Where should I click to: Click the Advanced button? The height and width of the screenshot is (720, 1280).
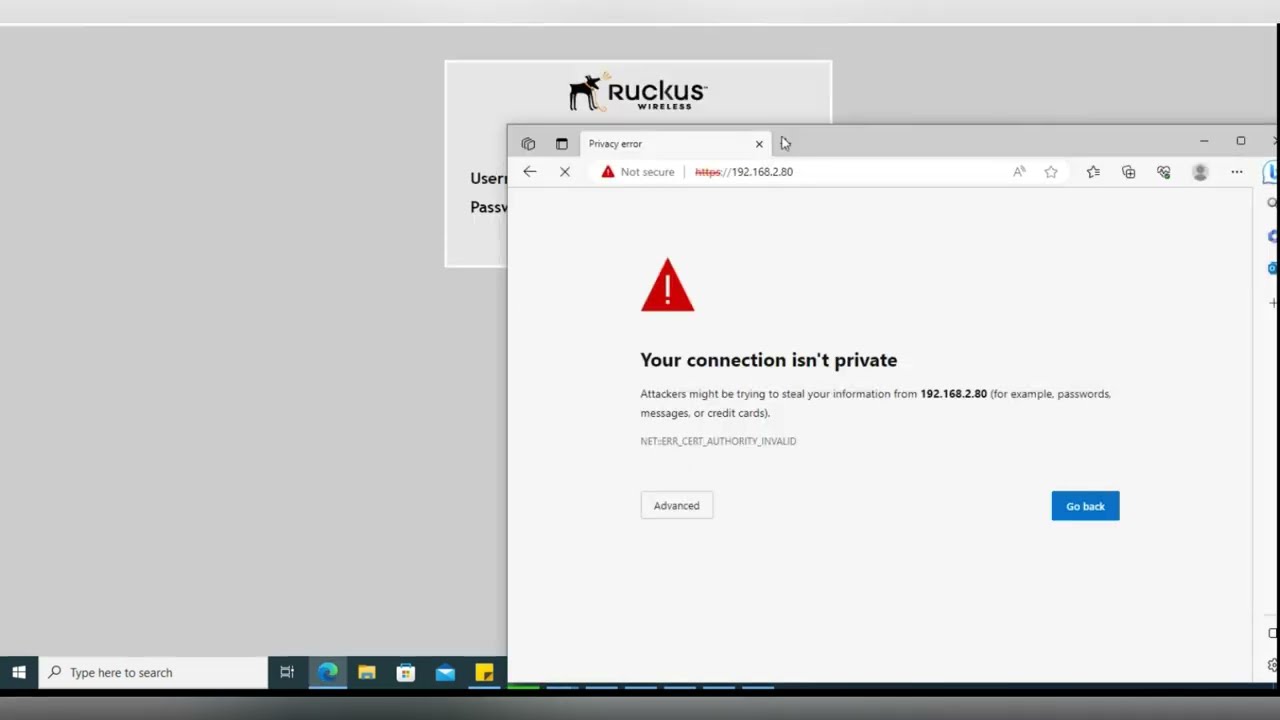pos(677,506)
